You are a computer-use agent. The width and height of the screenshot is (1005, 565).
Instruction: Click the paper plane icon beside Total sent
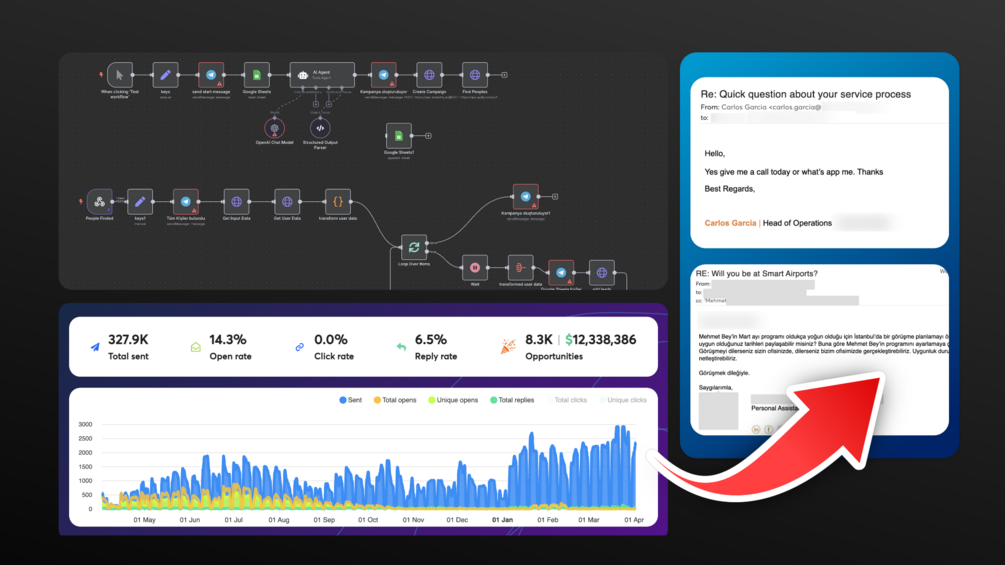pos(95,347)
